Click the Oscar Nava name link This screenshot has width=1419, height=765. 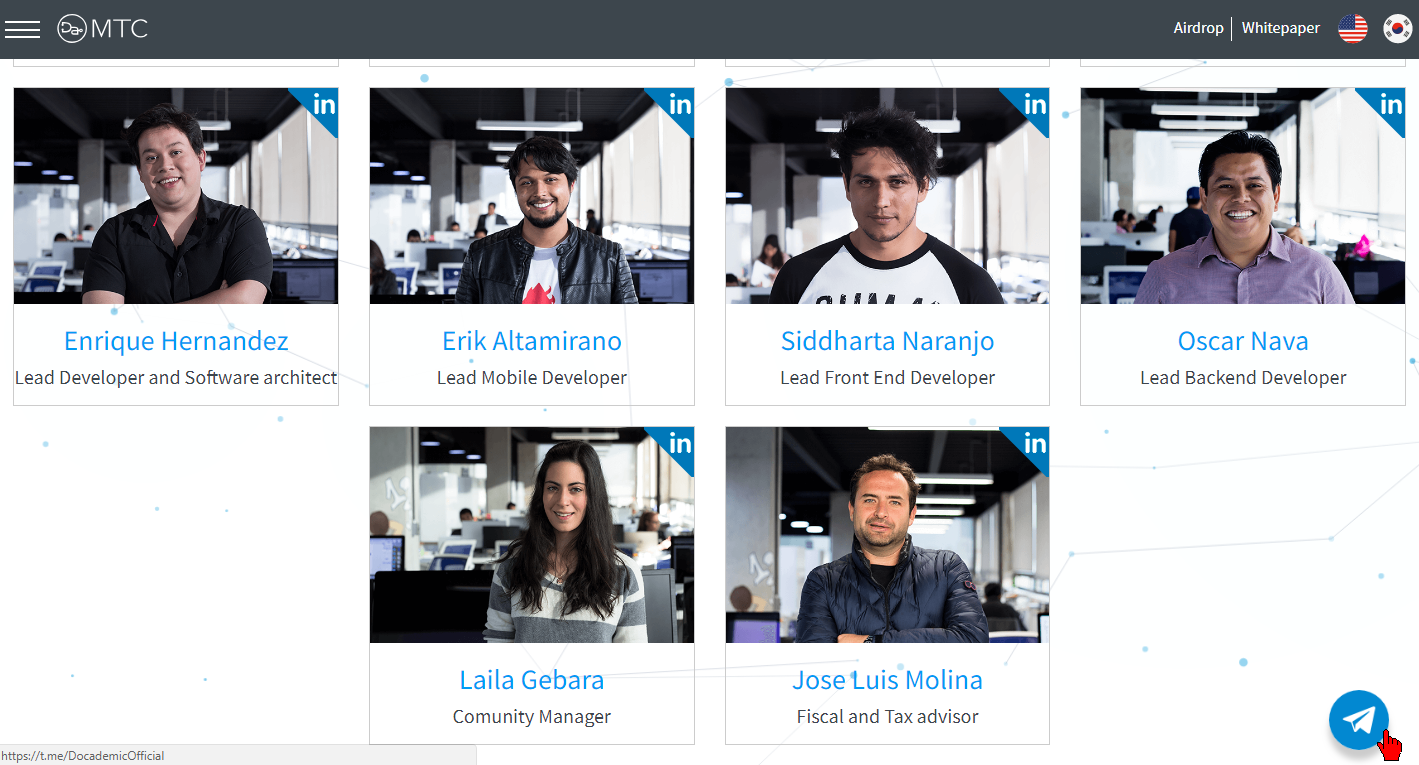1243,341
